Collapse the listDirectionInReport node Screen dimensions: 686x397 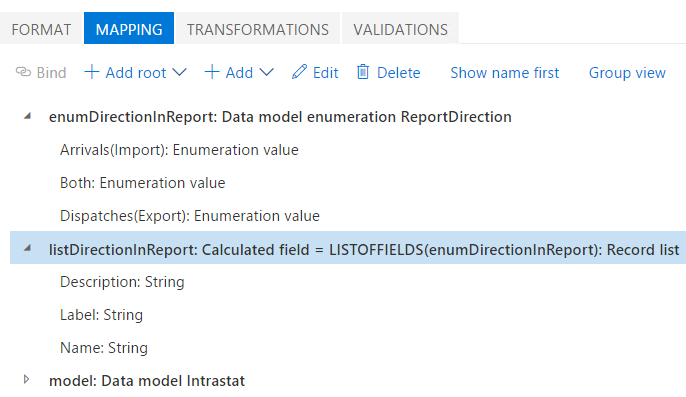click(28, 248)
